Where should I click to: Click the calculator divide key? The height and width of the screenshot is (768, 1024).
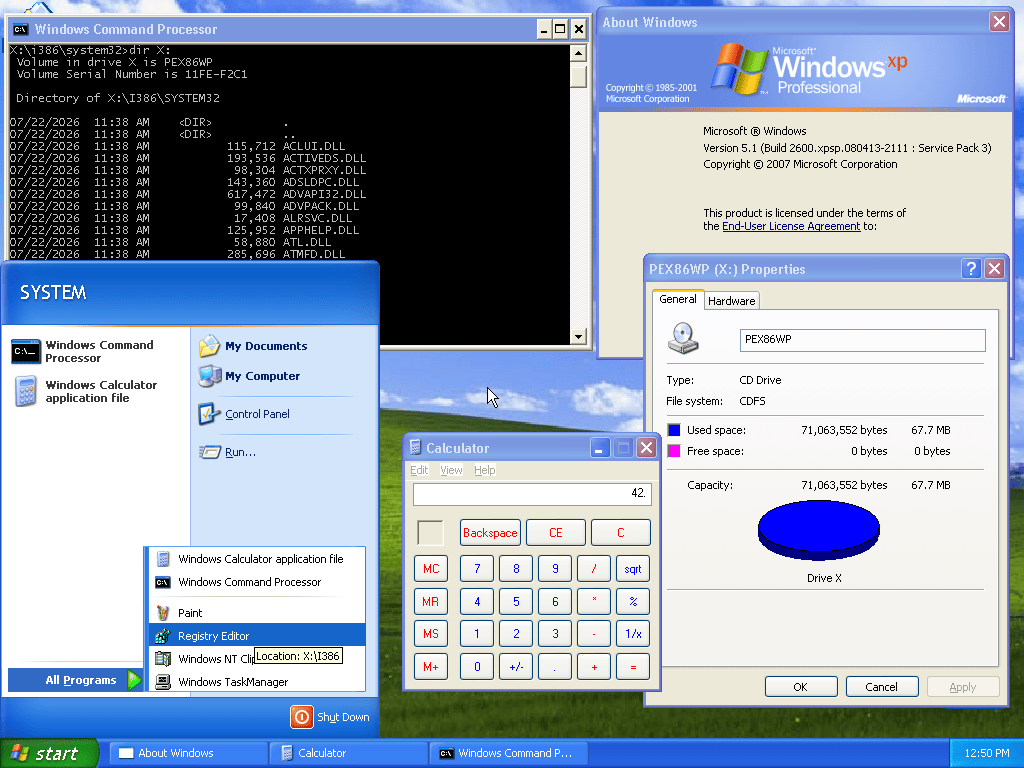coord(594,569)
